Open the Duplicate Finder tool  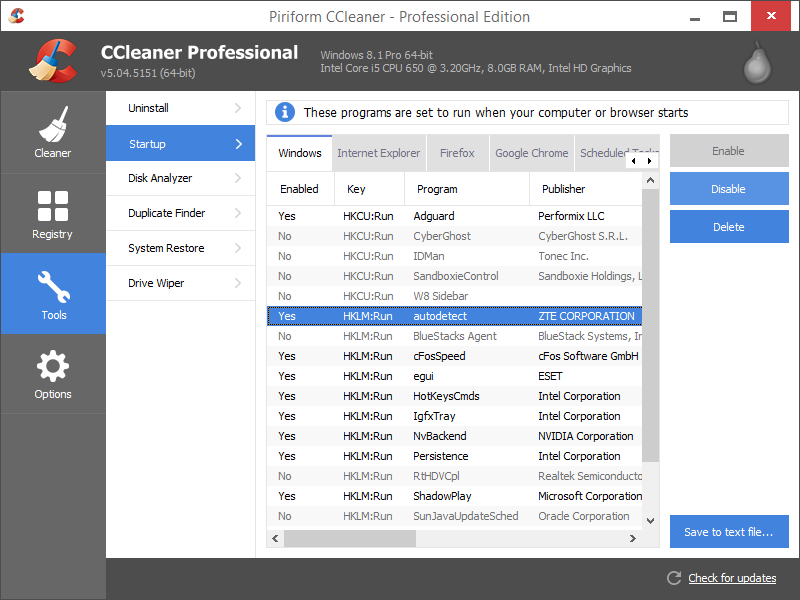pos(180,213)
